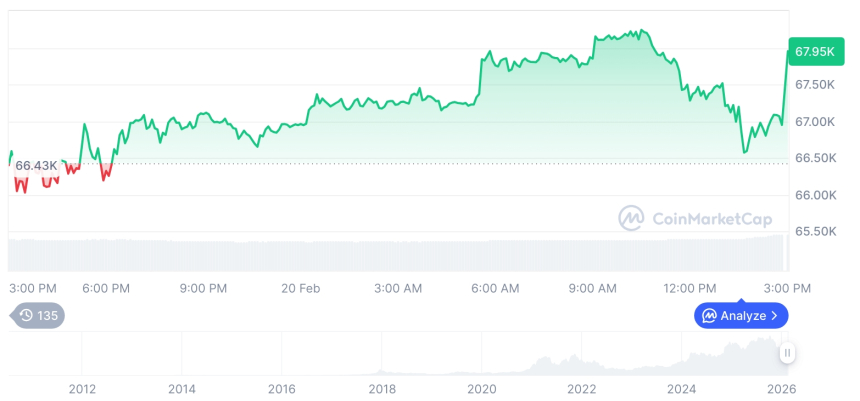Image resolution: width=860 pixels, height=401 pixels.
Task: Click the green 67.95K current price tag
Action: tap(814, 51)
